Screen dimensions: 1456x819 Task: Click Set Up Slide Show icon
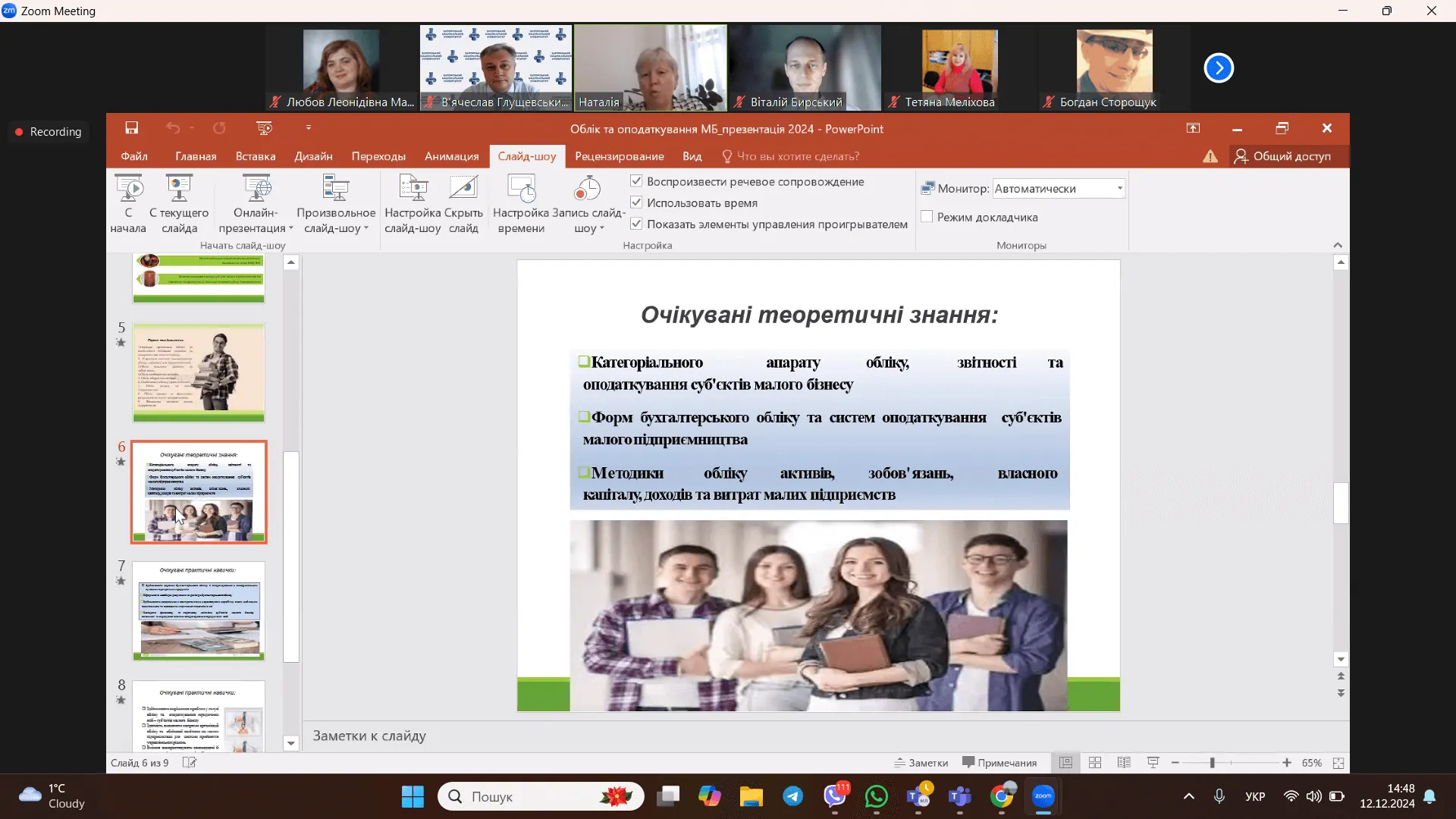[x=413, y=189]
